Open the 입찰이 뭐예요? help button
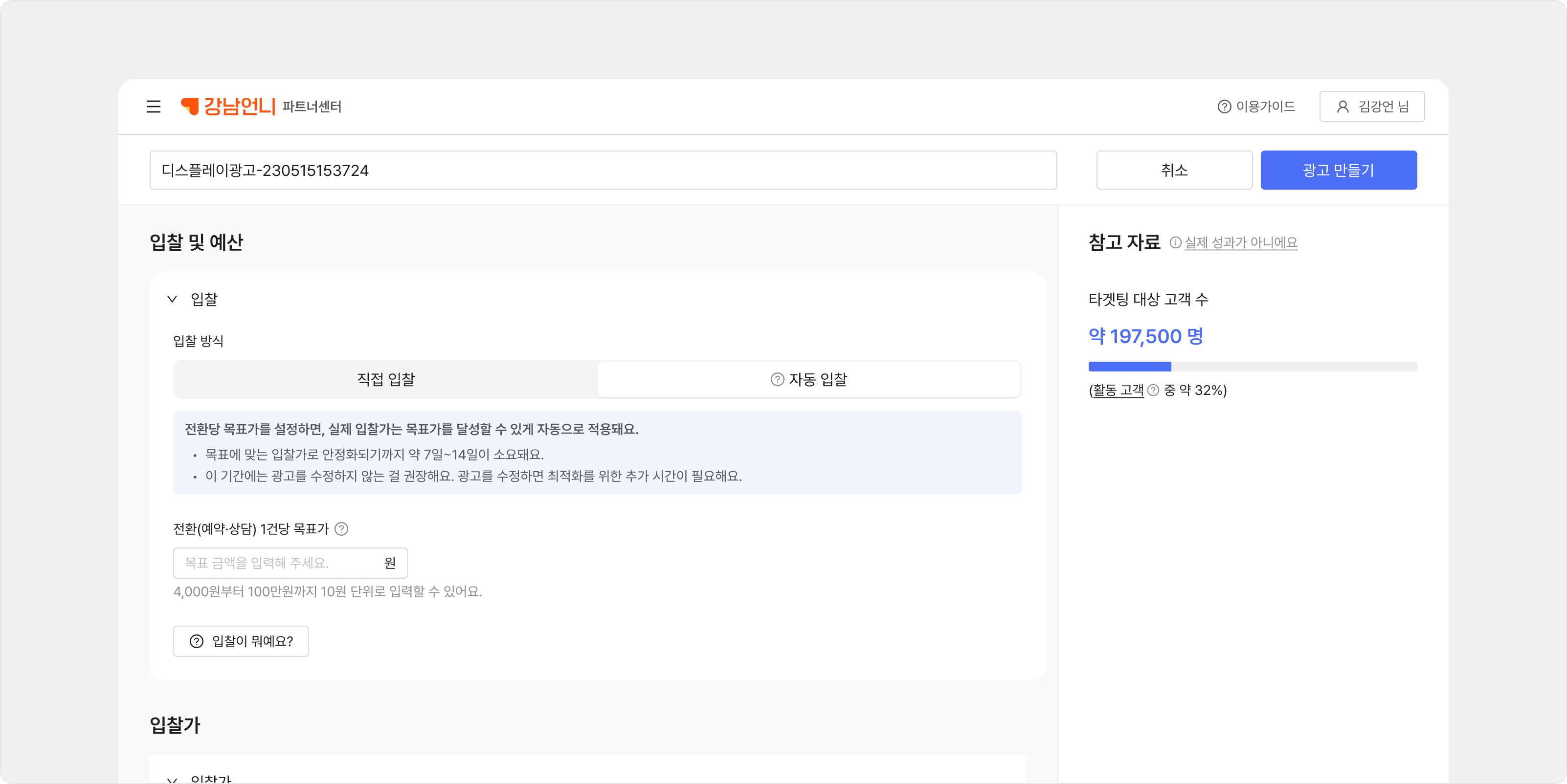The height and width of the screenshot is (784, 1567). 241,641
